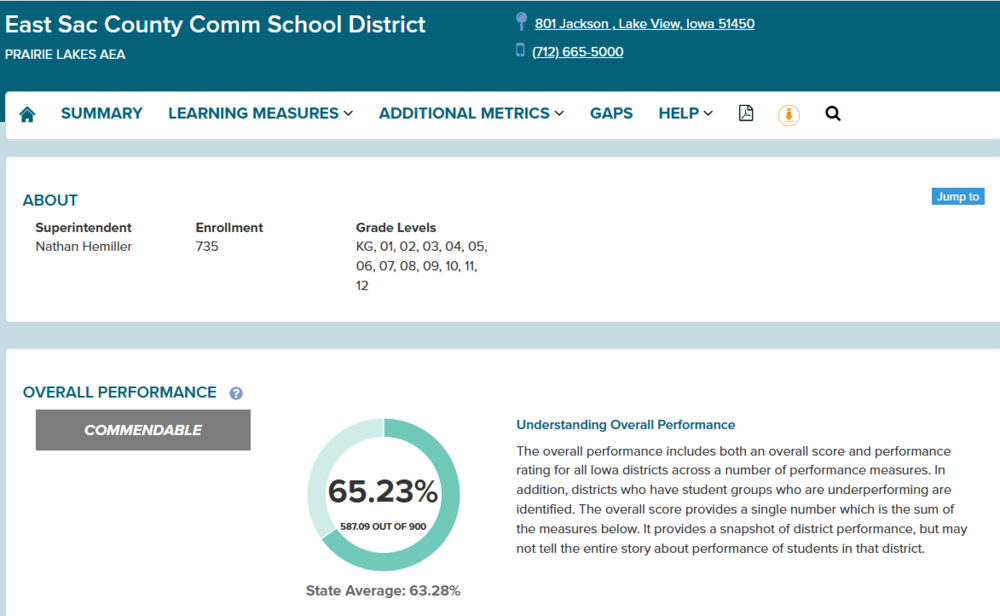
Task: Click the (712) 665-5000 phone link
Action: tap(577, 52)
